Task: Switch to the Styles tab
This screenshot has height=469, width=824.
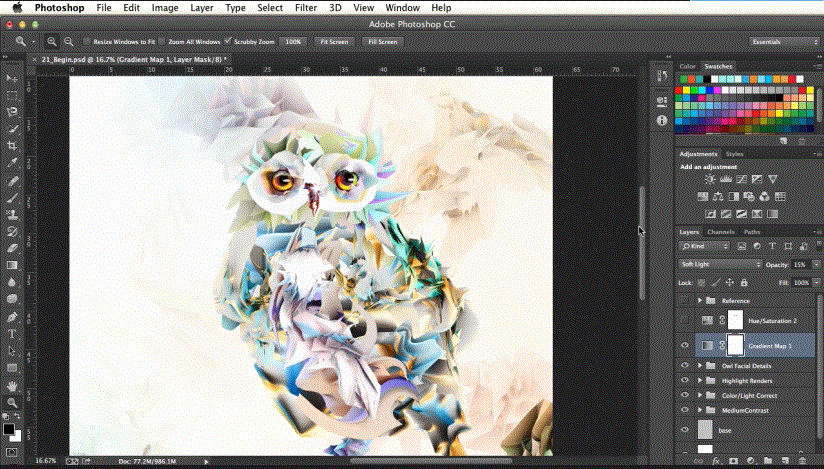Action: pos(735,154)
